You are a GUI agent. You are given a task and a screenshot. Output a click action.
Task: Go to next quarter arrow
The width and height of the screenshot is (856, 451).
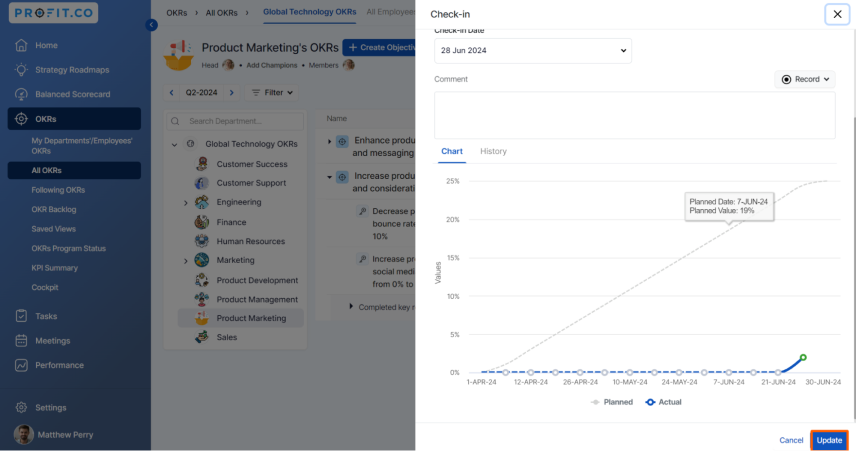231,93
